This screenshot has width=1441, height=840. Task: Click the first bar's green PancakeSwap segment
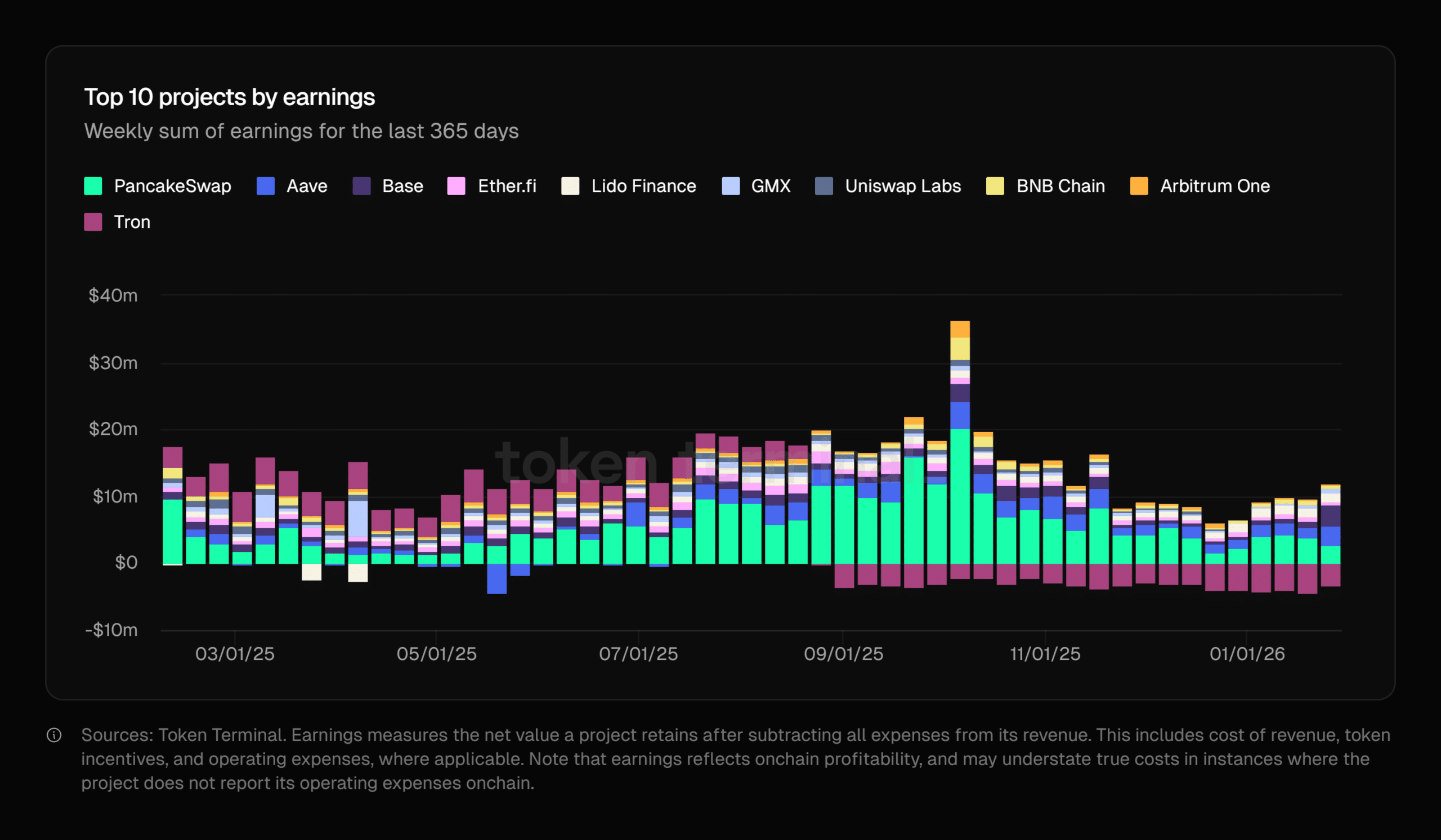(173, 532)
